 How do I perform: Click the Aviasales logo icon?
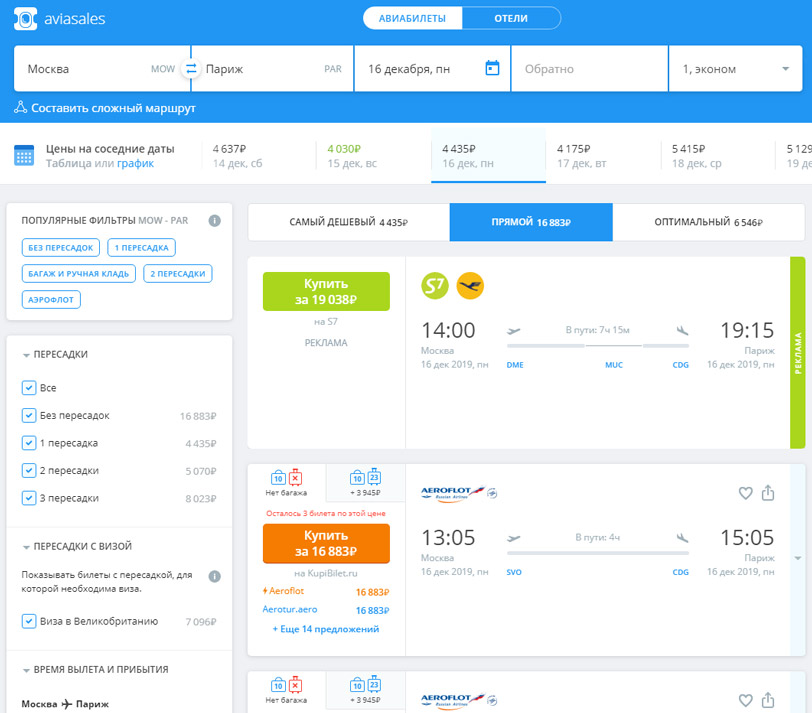pos(27,19)
